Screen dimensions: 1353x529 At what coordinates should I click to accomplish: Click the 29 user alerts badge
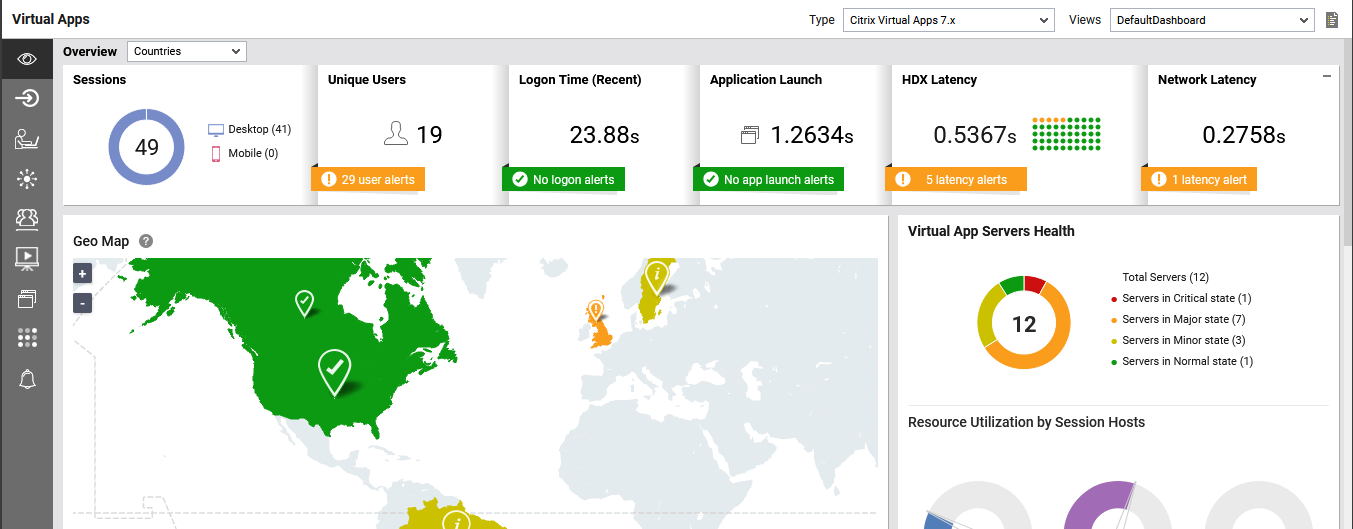coord(368,179)
